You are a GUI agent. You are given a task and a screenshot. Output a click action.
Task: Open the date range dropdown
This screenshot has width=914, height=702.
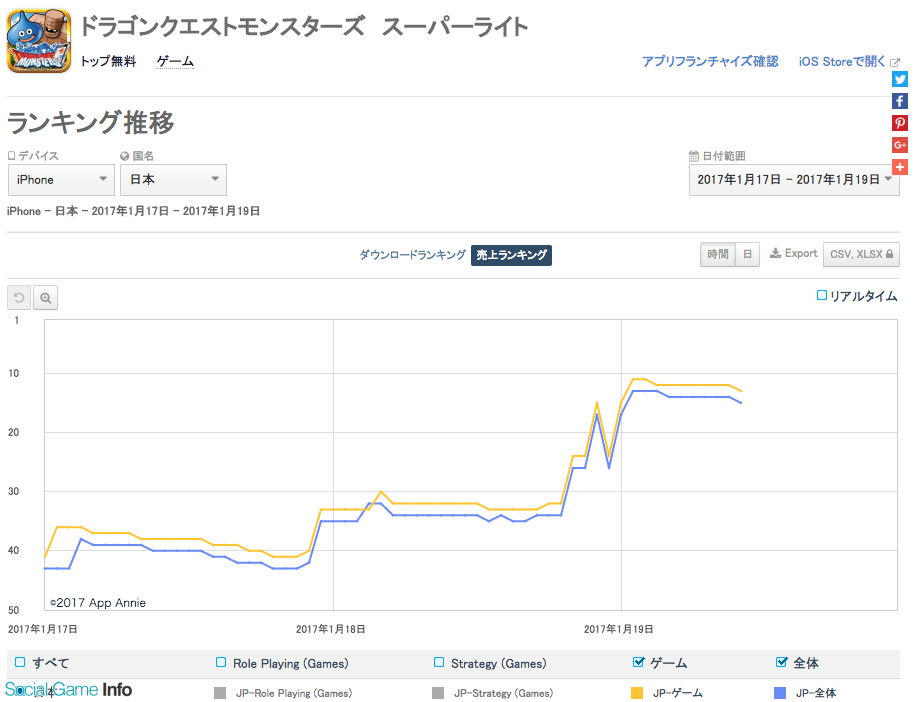[x=794, y=180]
